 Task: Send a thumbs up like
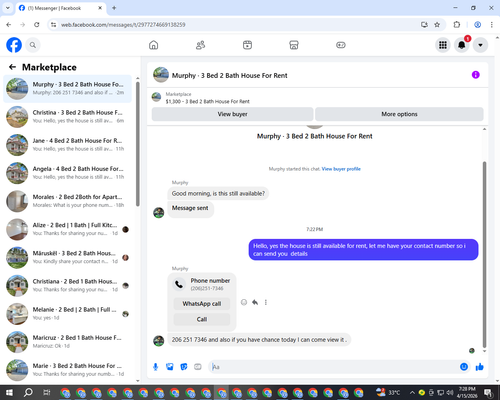click(x=480, y=367)
